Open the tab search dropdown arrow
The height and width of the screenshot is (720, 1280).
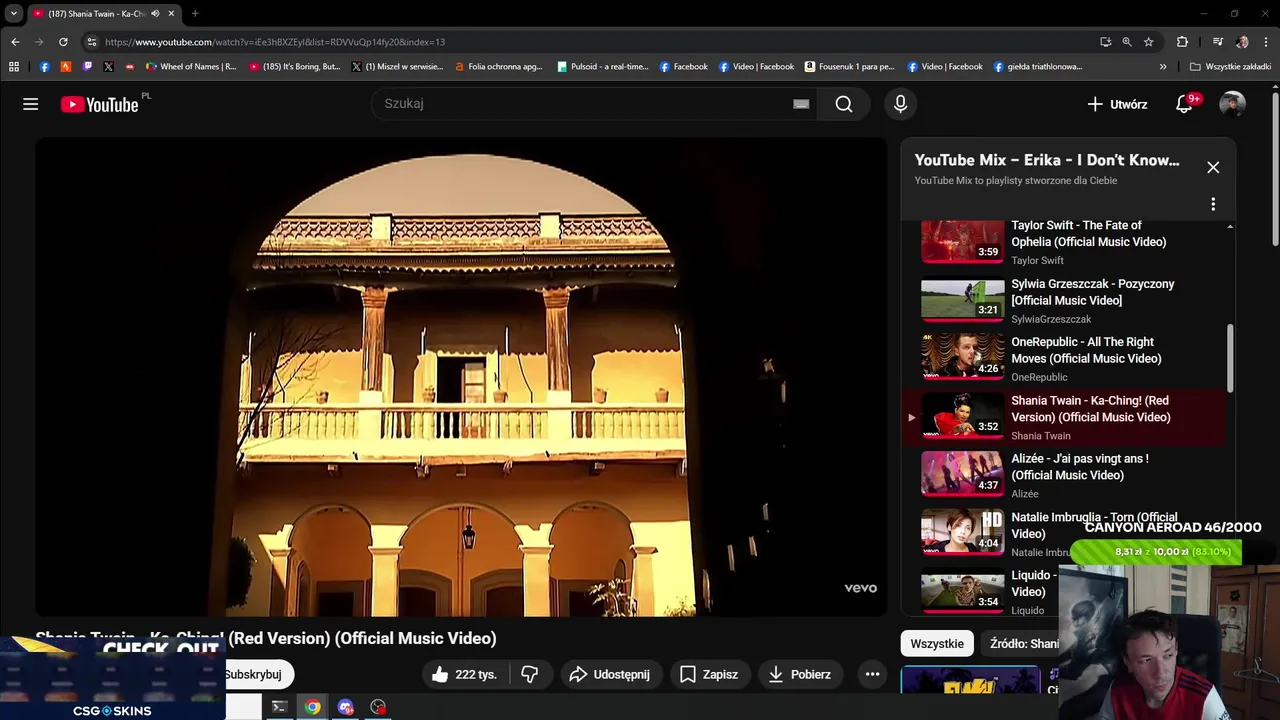14,13
